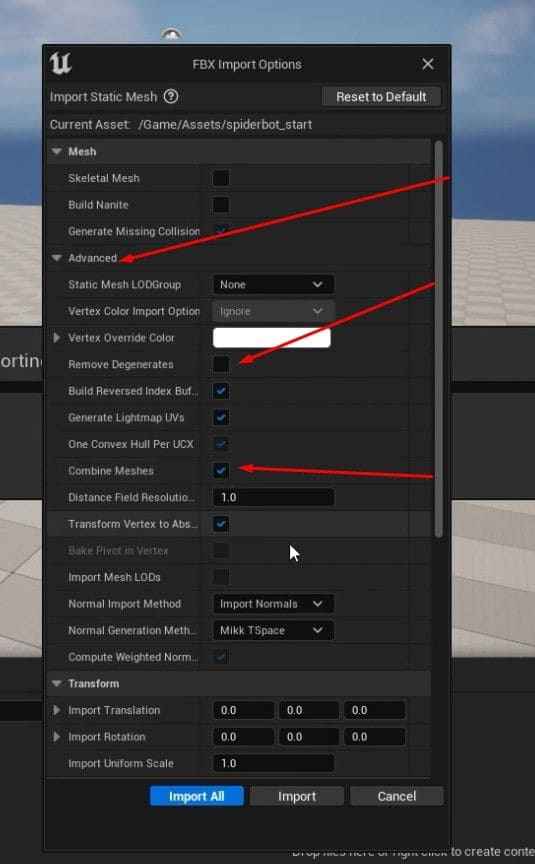Click the third Import Rotation value field
Image resolution: width=535 pixels, height=864 pixels.
(374, 737)
